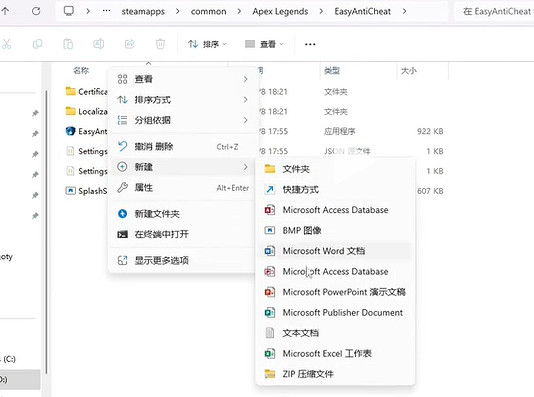
Task: Choose 在终端中打开 in context menu
Action: [183, 234]
